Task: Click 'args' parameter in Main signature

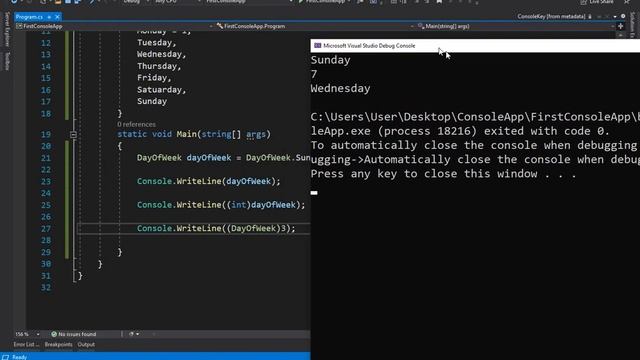Action: point(256,134)
